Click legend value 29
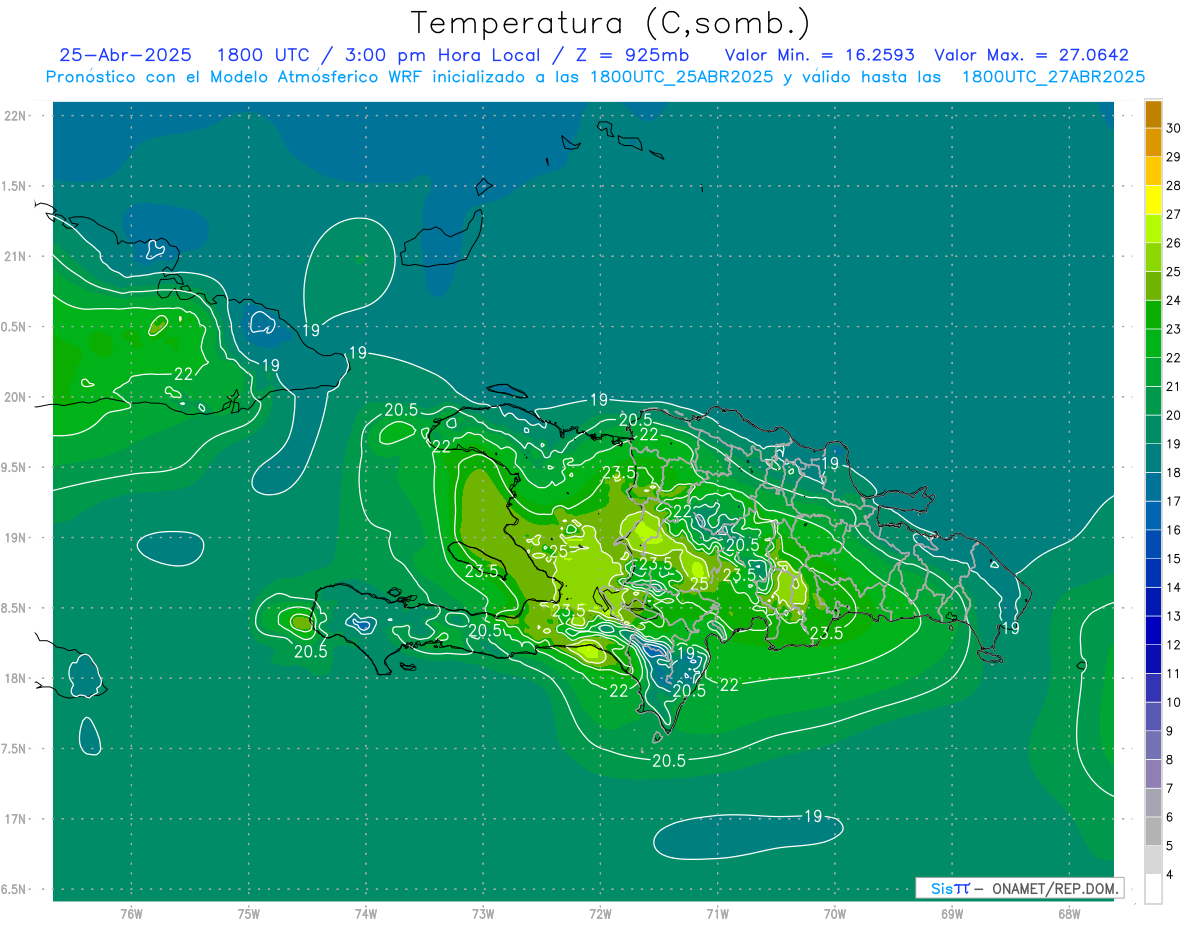Screen dimensions: 1200x927 coord(1174,157)
